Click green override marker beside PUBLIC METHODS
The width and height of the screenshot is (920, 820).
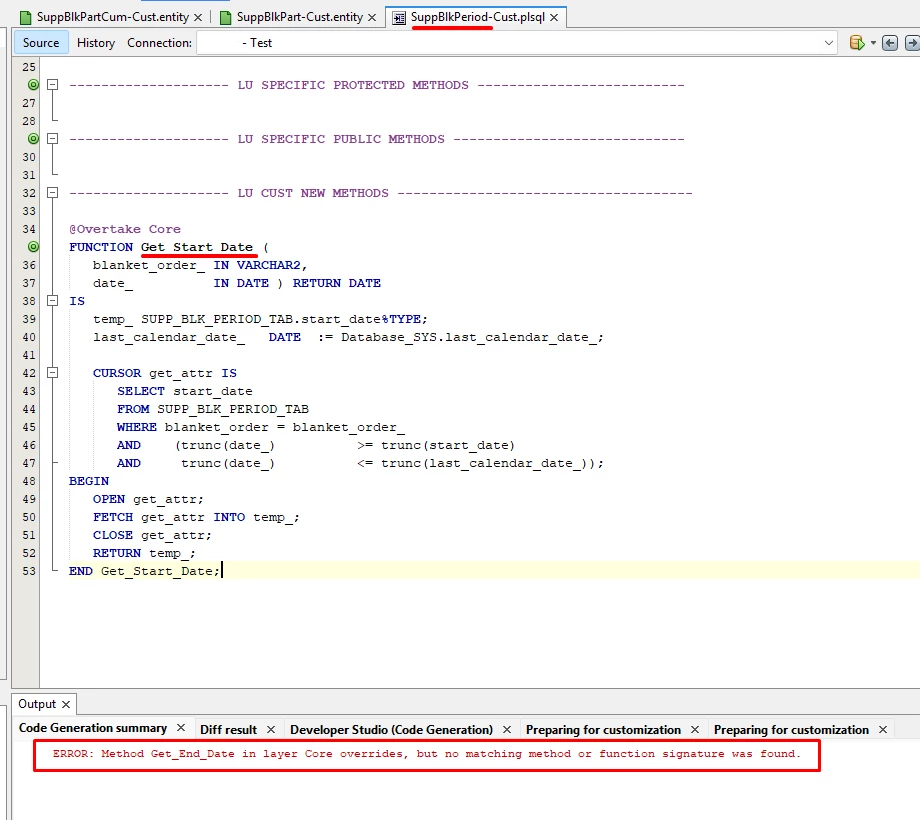click(x=33, y=139)
